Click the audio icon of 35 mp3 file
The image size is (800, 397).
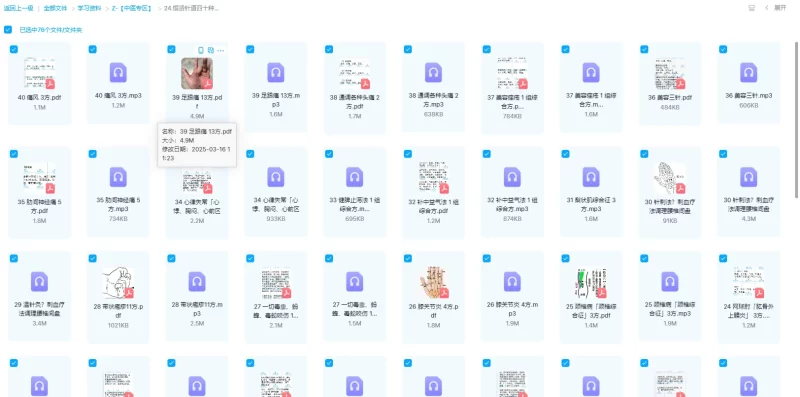pyautogui.click(x=118, y=177)
